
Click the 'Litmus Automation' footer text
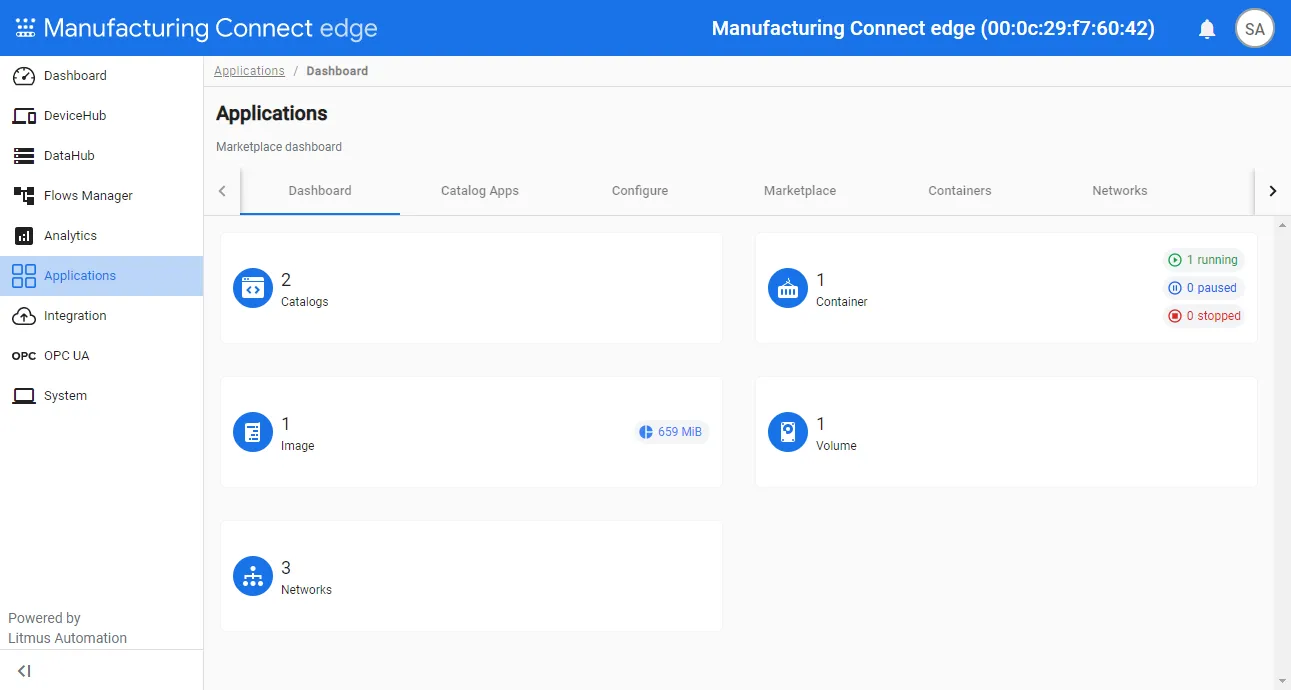click(x=68, y=638)
